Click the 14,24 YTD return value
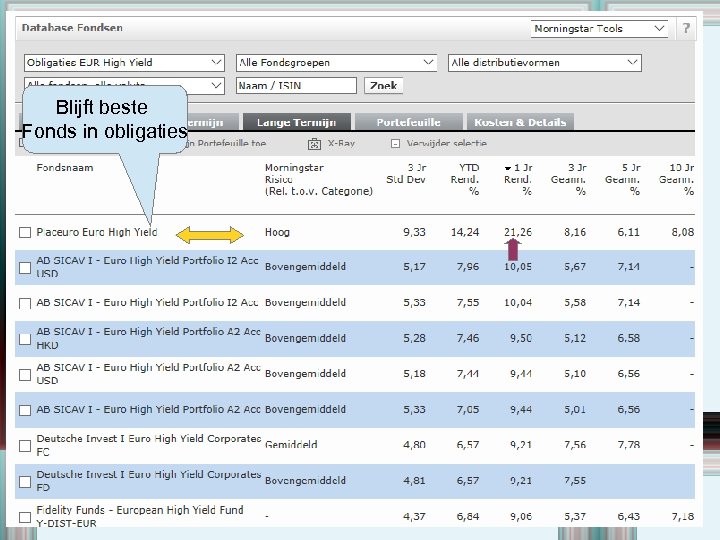 465,232
